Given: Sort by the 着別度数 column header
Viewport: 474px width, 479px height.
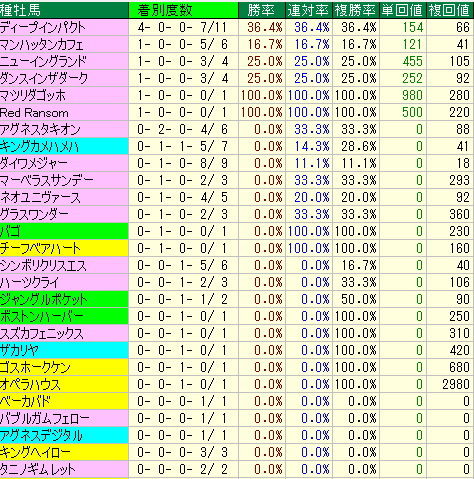Looking at the screenshot, I should point(183,10).
